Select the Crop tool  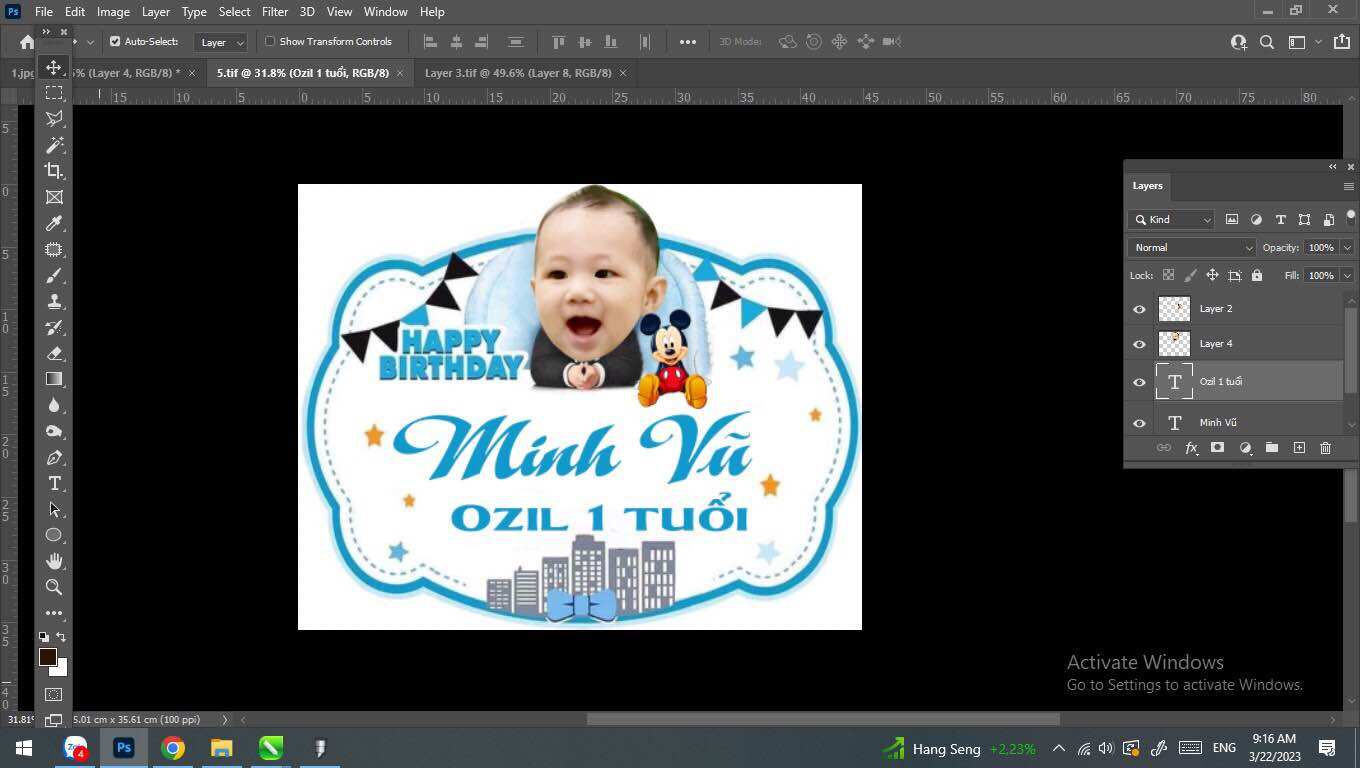54,171
